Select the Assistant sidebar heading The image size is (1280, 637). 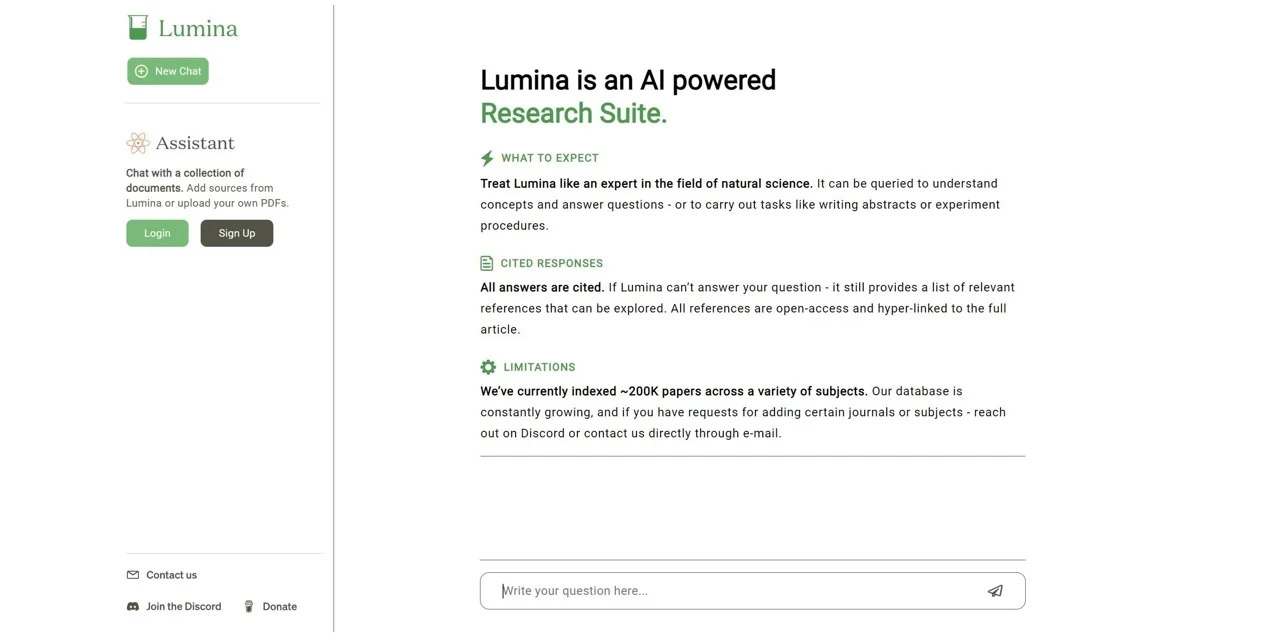coord(195,143)
